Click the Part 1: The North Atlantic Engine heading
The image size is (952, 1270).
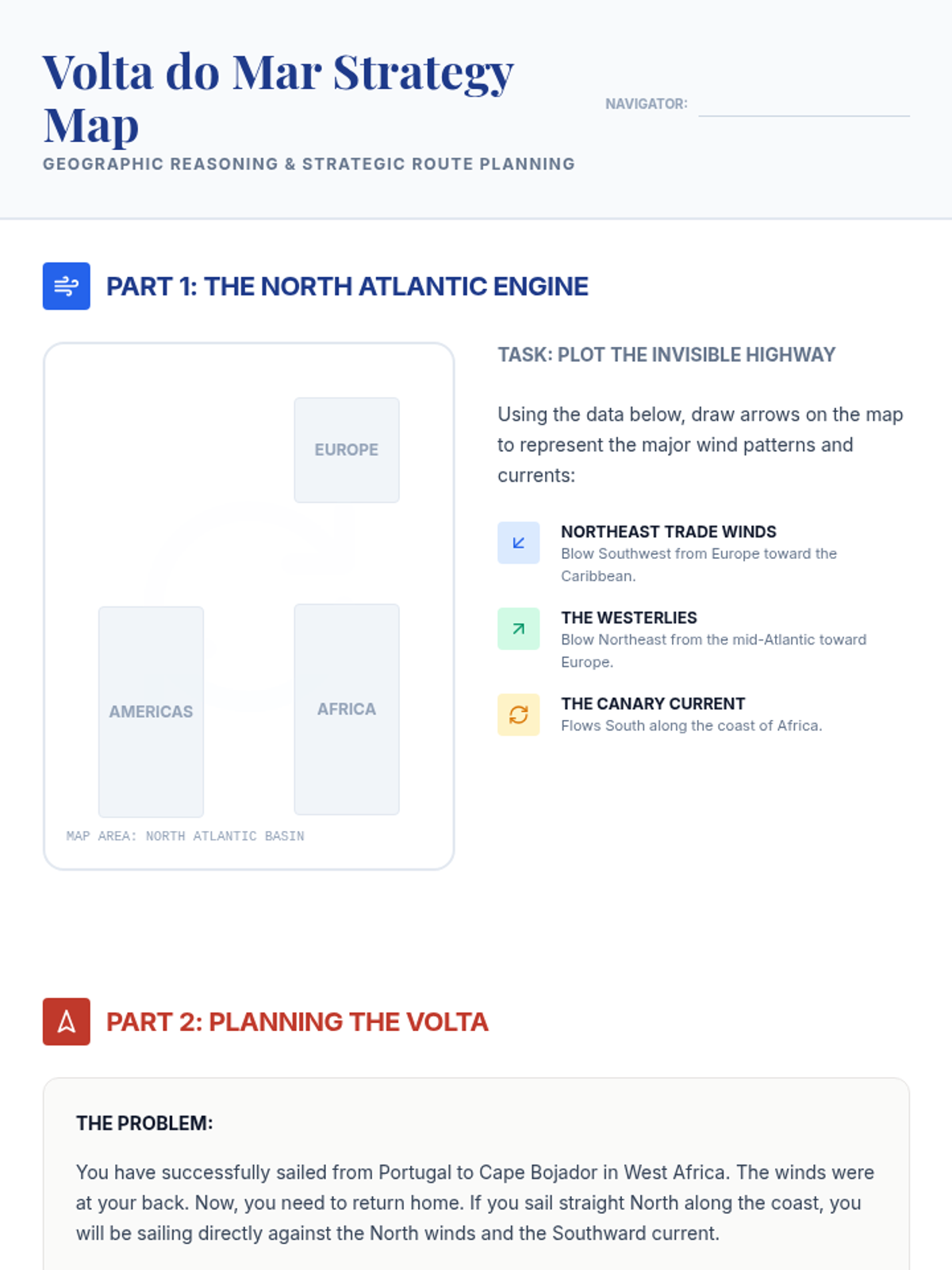pos(347,287)
